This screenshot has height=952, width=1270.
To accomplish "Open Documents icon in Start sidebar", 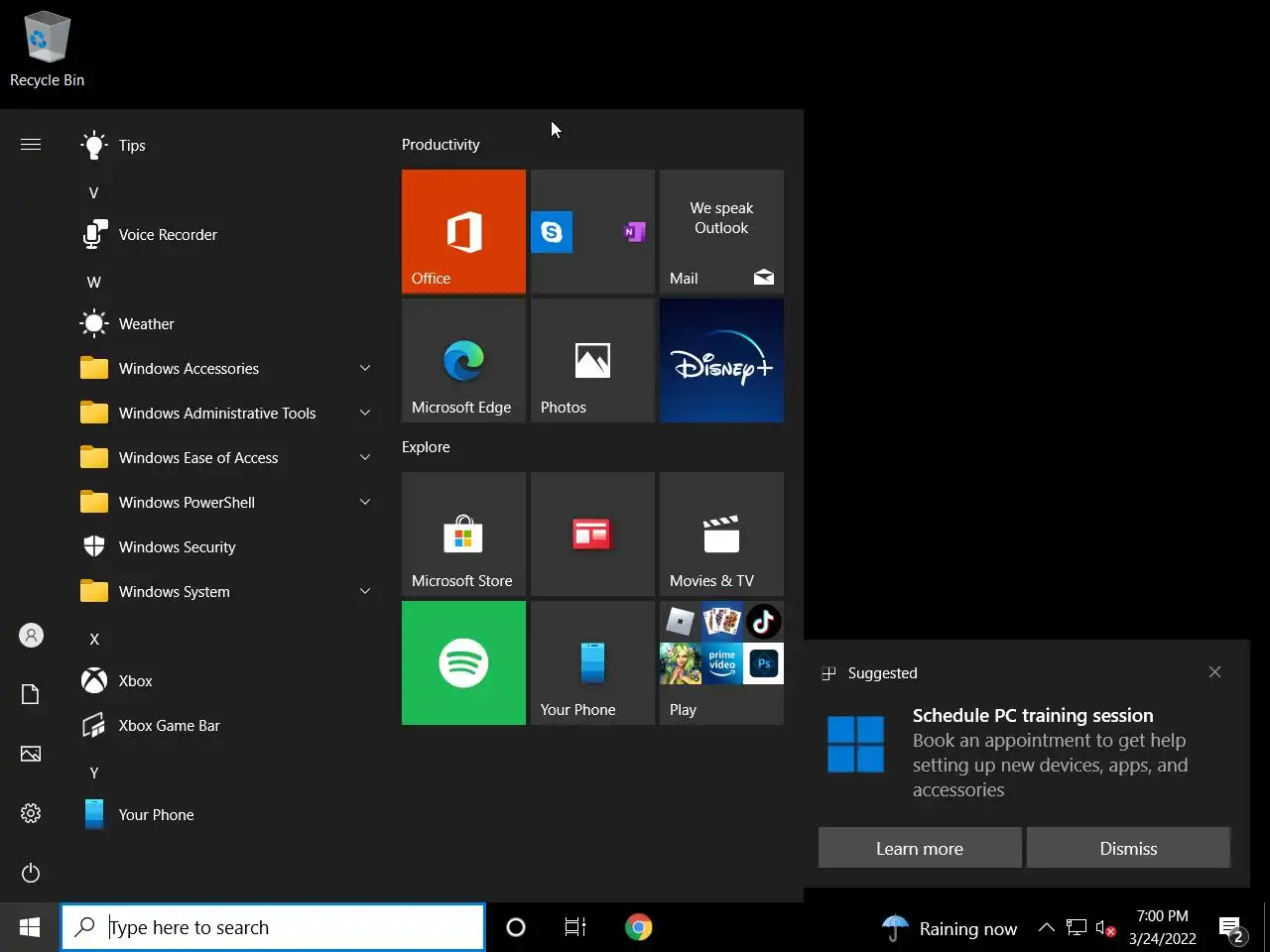I will click(x=31, y=694).
